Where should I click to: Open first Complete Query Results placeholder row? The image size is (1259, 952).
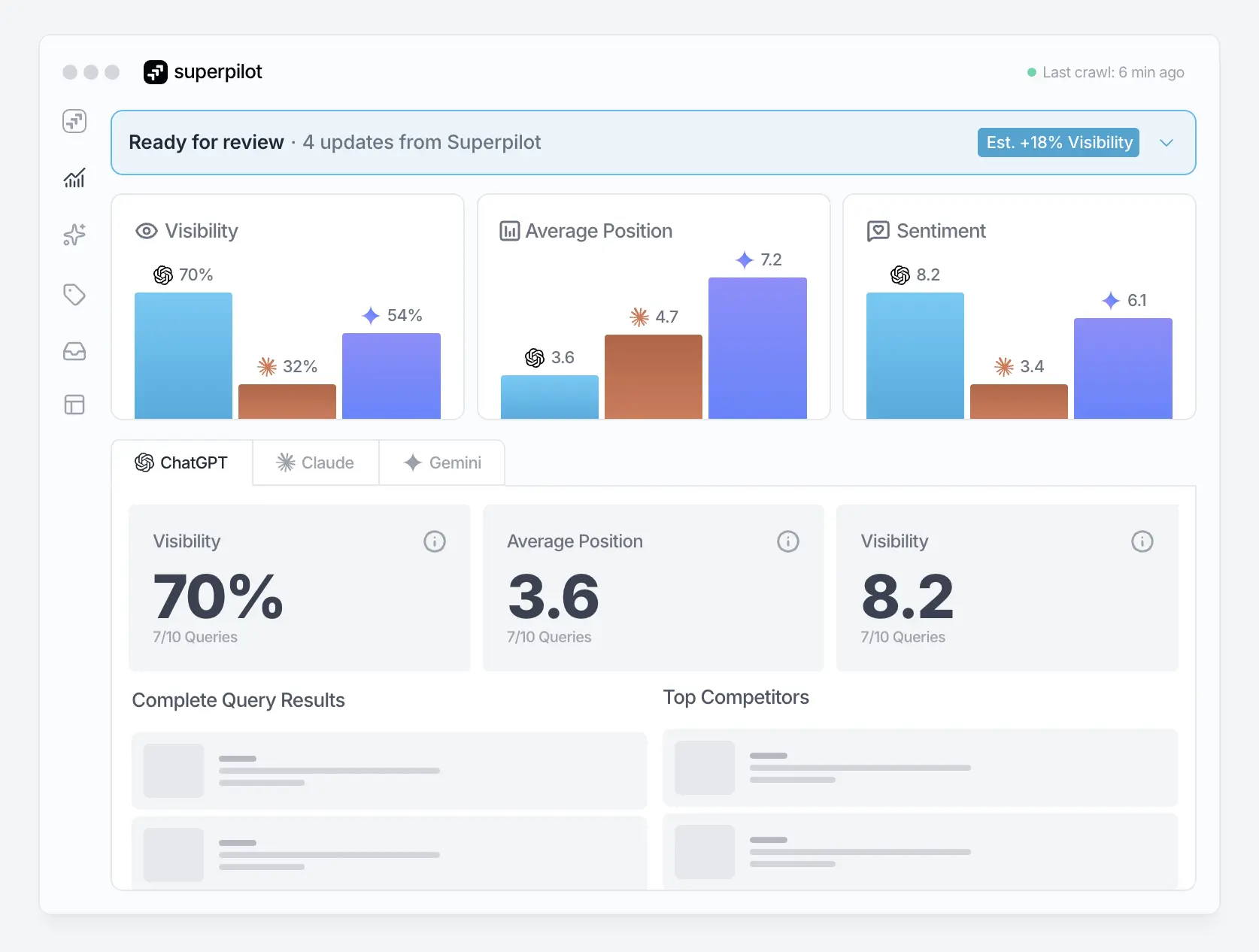click(x=389, y=771)
